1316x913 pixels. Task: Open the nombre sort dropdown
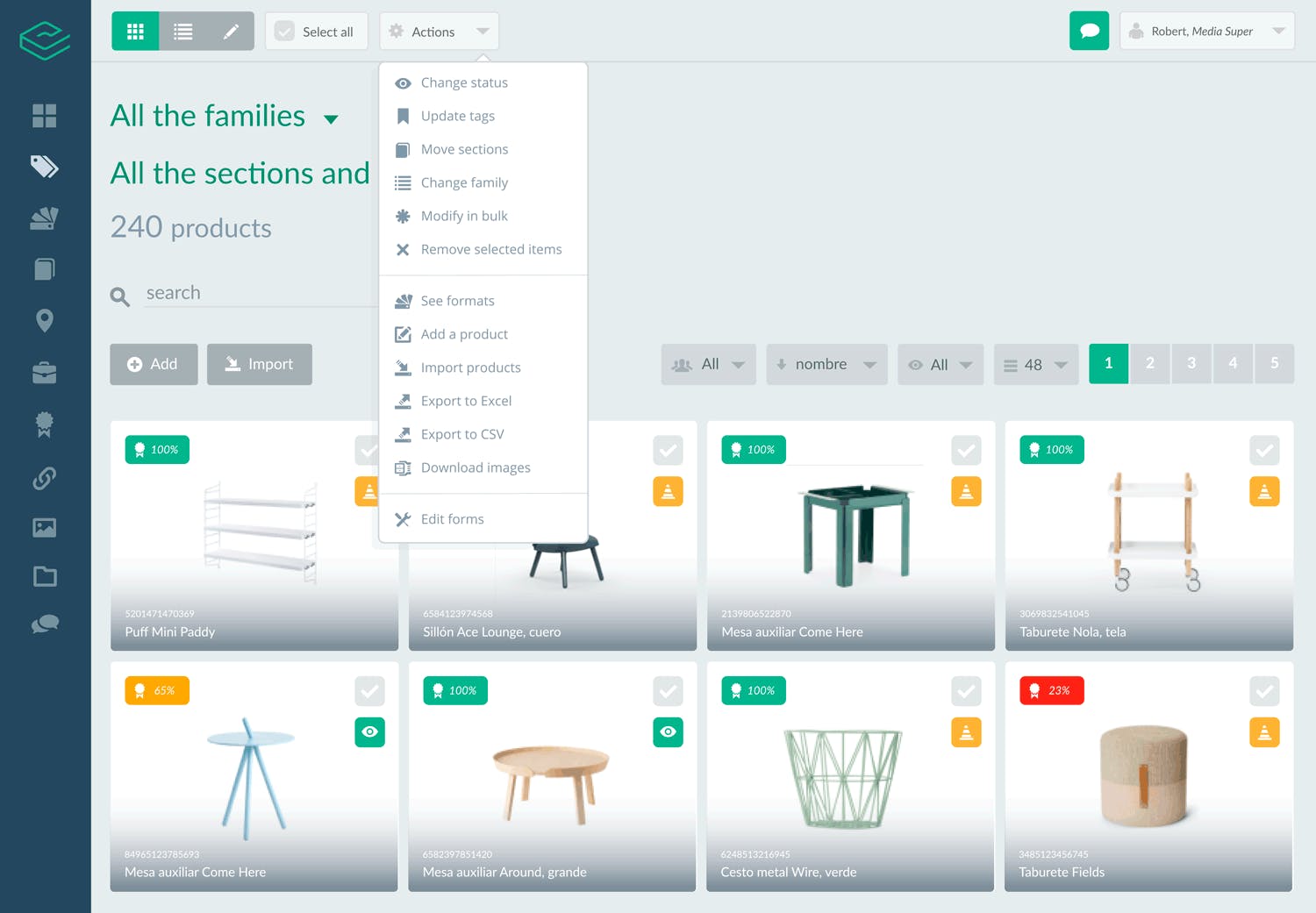click(826, 364)
